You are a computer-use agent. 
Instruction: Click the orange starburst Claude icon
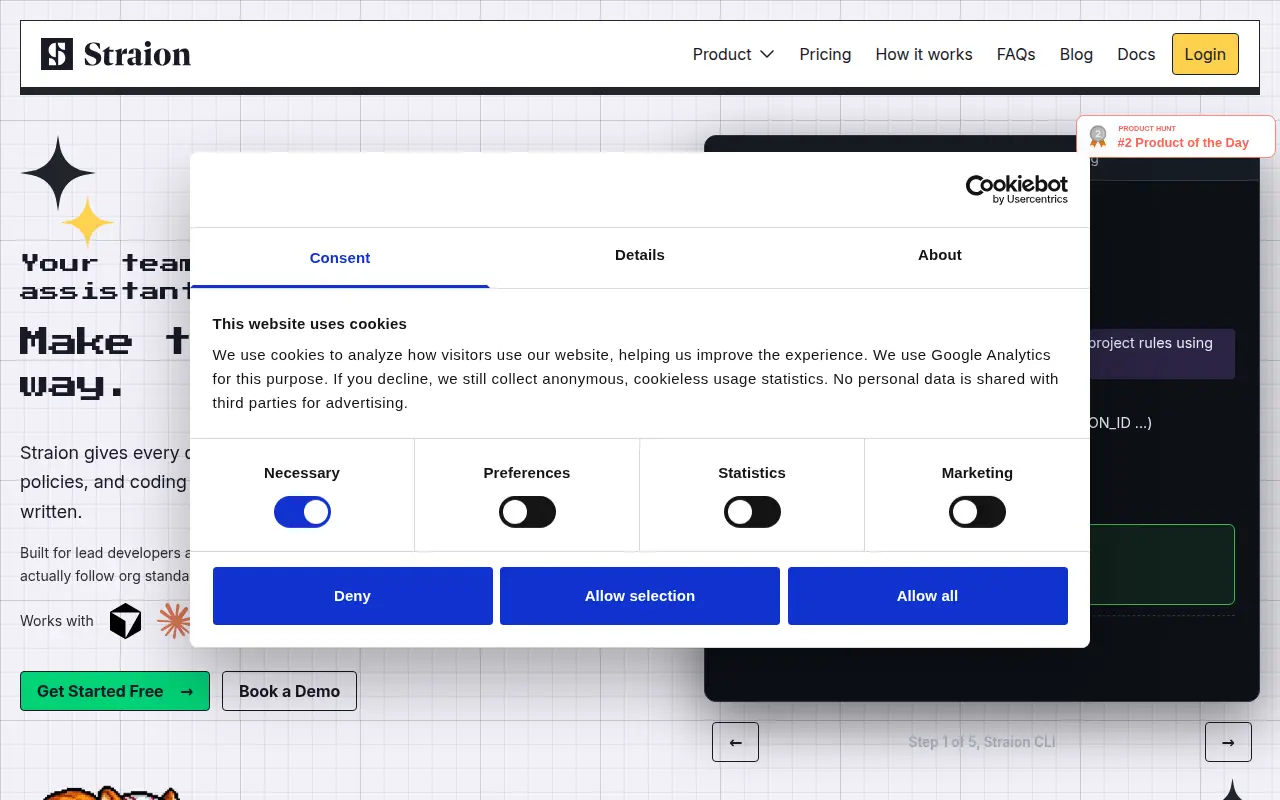click(174, 621)
